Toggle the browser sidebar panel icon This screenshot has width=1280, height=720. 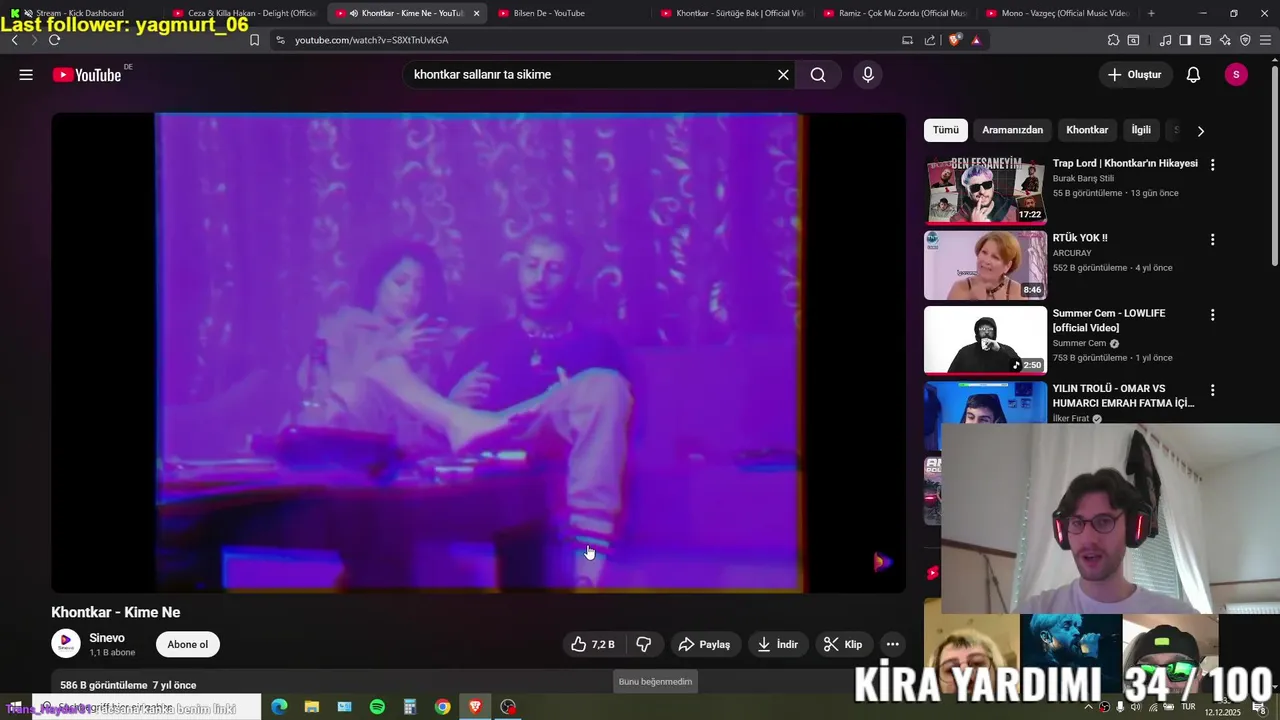[1185, 40]
